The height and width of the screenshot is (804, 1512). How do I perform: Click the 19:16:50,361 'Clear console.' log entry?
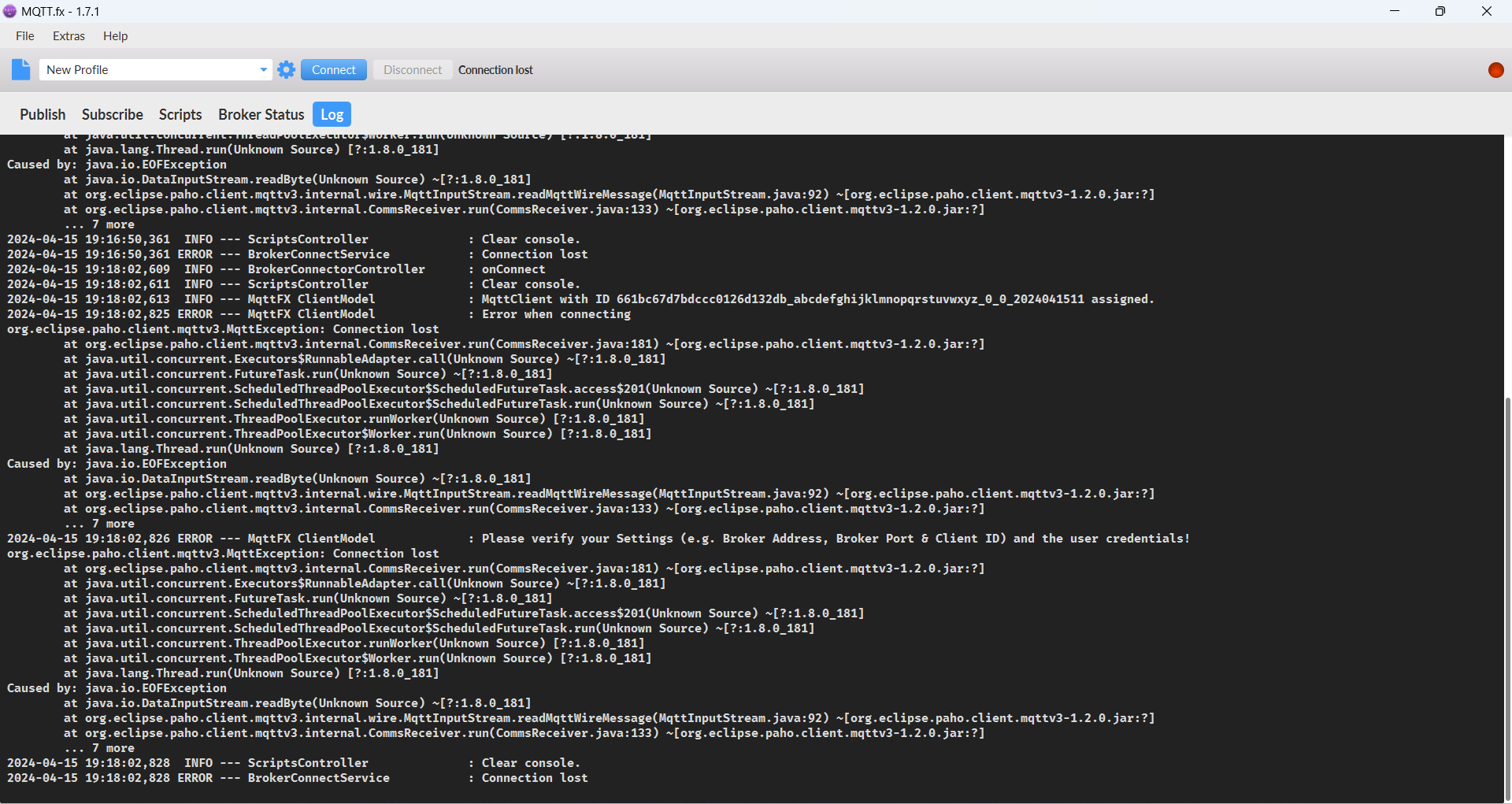coord(294,239)
